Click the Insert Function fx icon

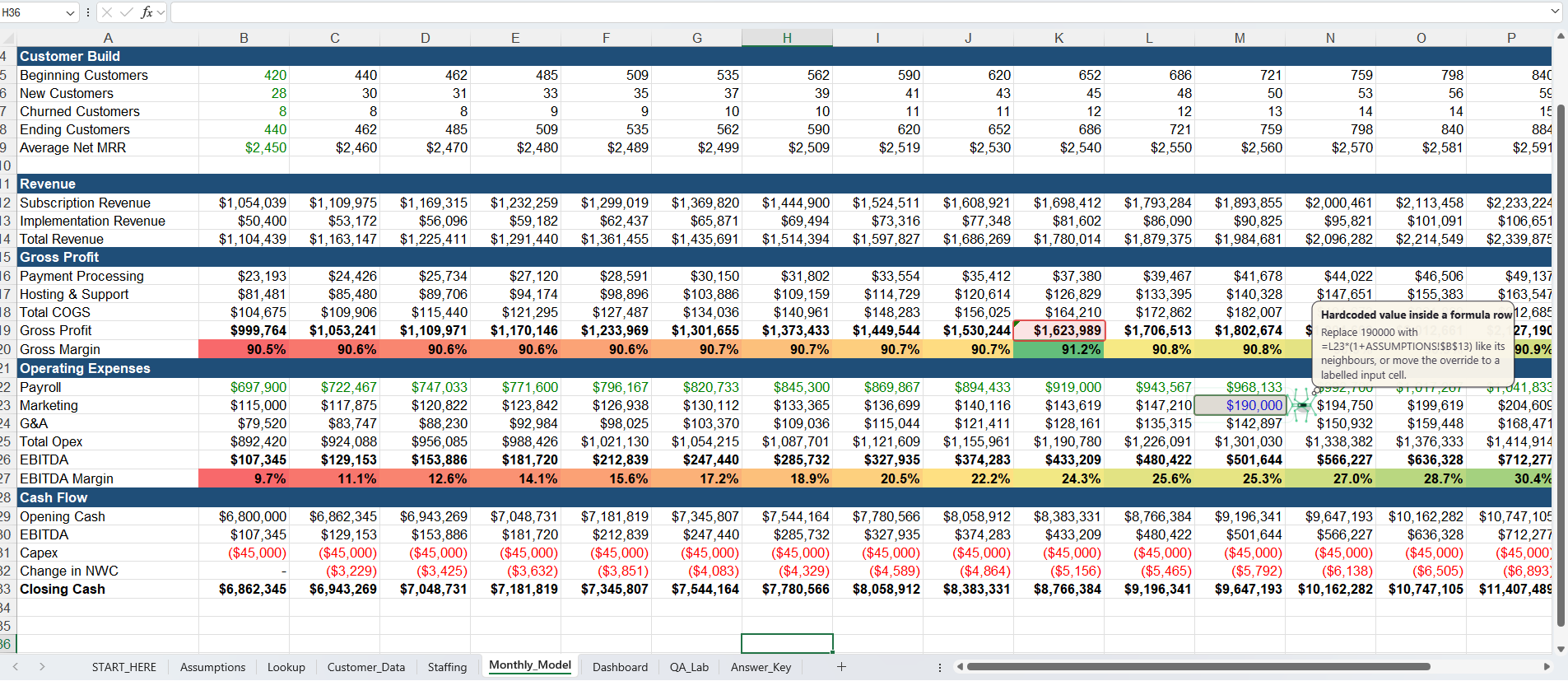[147, 12]
